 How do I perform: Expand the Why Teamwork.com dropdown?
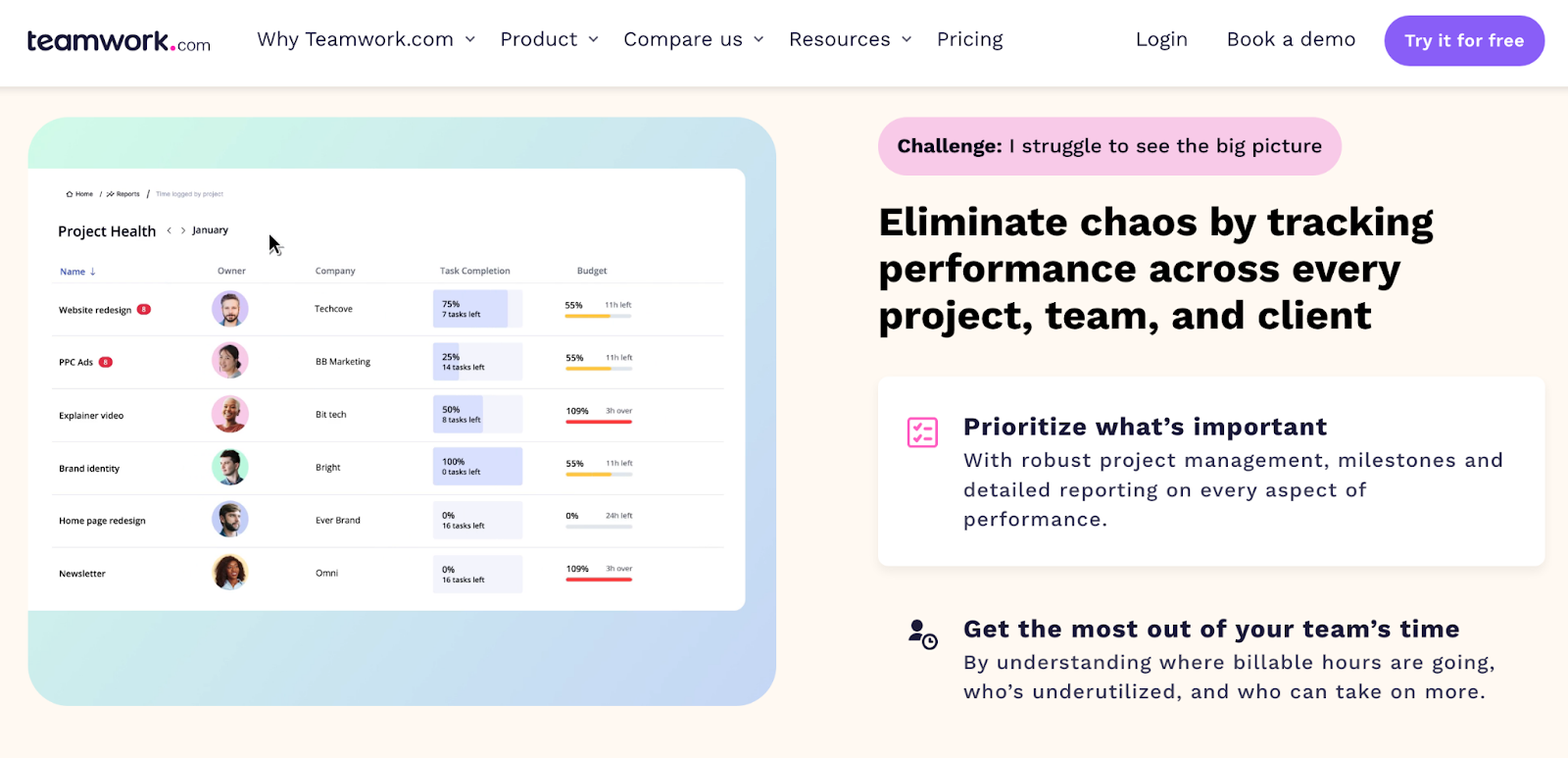(367, 39)
